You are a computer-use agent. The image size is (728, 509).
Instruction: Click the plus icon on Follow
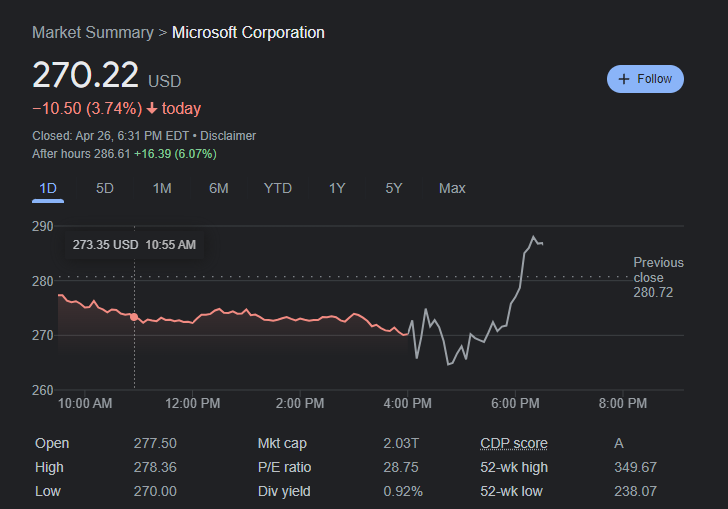624,79
